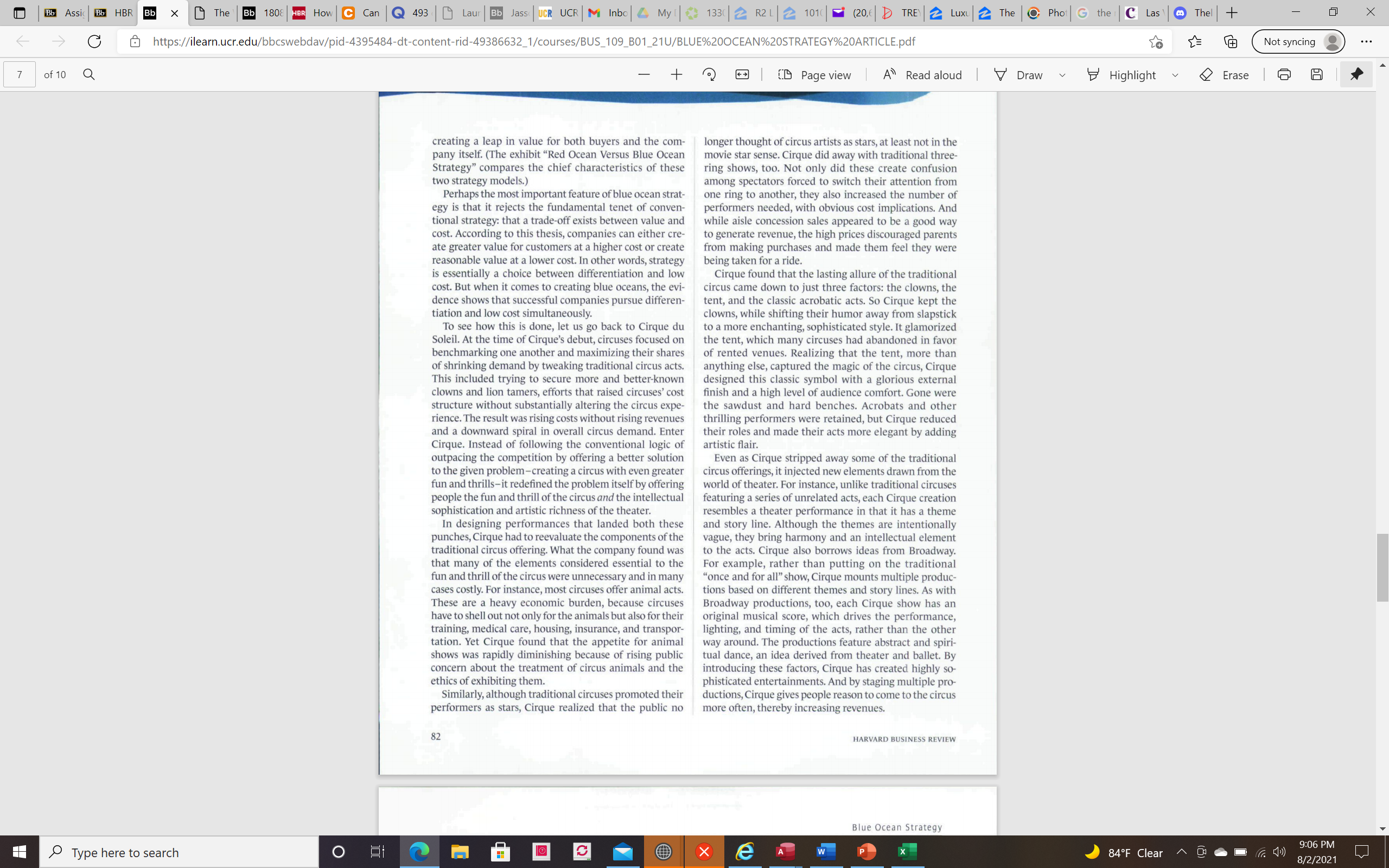This screenshot has height=868, width=1389.
Task: Open the Windows Start menu
Action: (20, 852)
